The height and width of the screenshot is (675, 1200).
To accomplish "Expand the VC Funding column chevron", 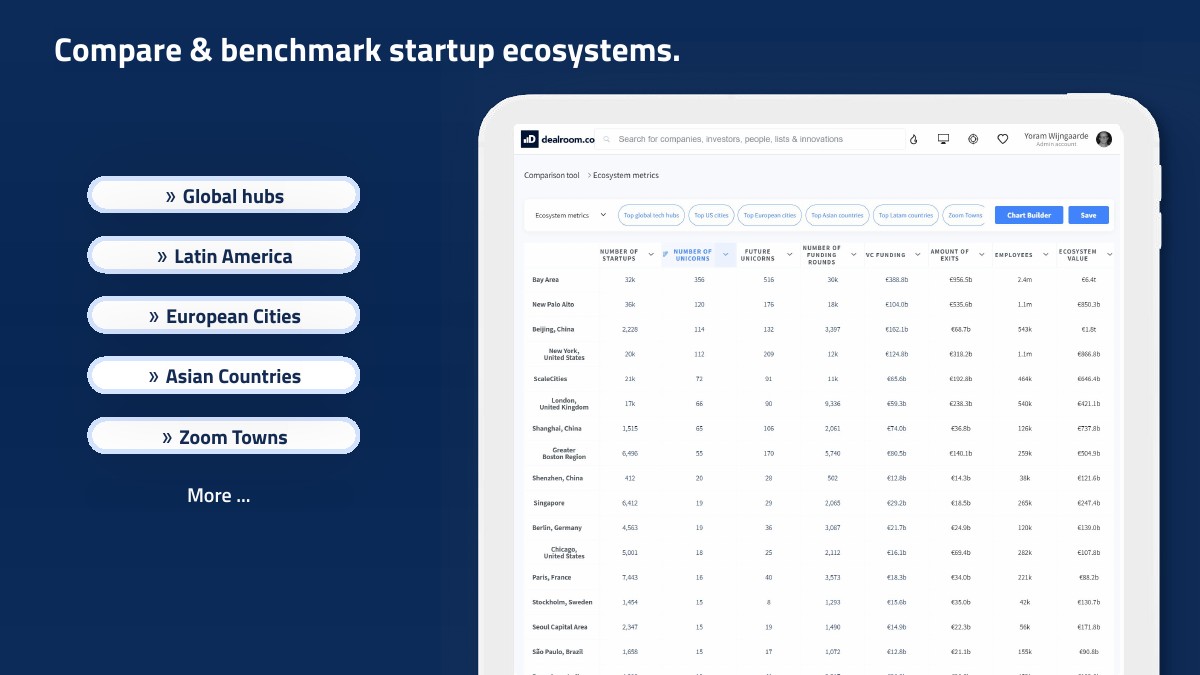I will tap(917, 255).
